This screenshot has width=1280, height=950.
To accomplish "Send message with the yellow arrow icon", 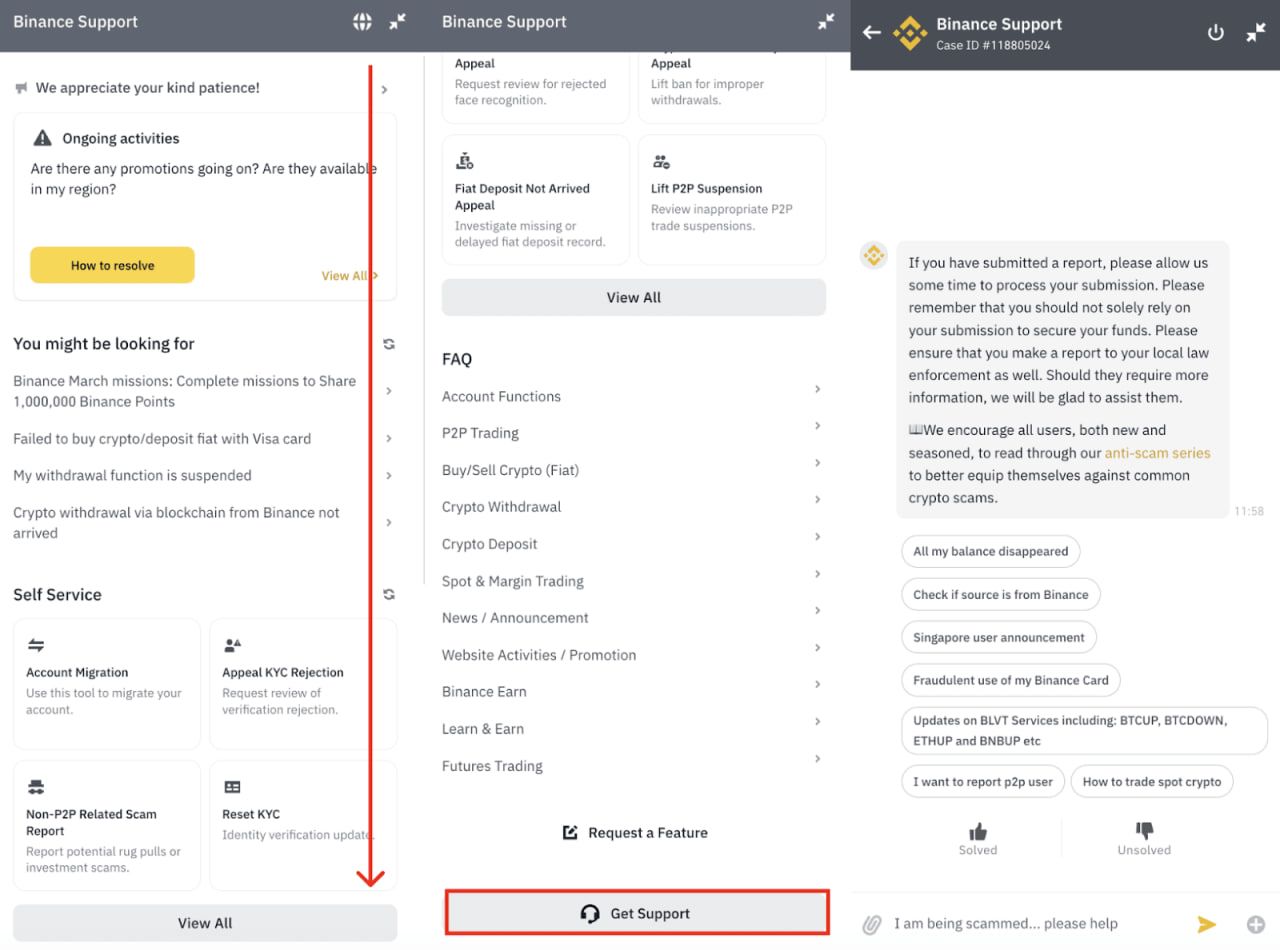I will (1207, 924).
